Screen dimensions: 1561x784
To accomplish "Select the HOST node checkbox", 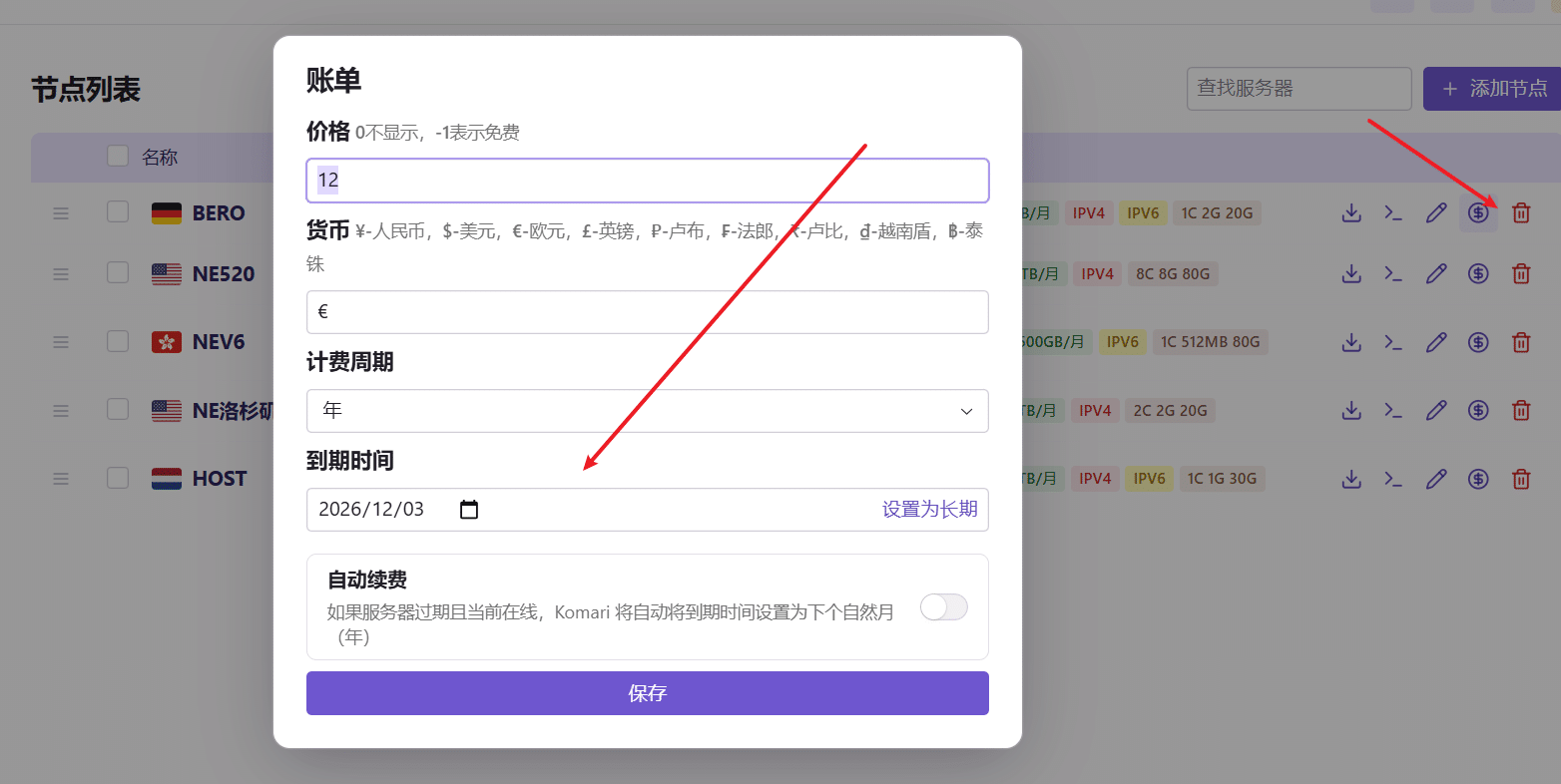I will click(118, 478).
